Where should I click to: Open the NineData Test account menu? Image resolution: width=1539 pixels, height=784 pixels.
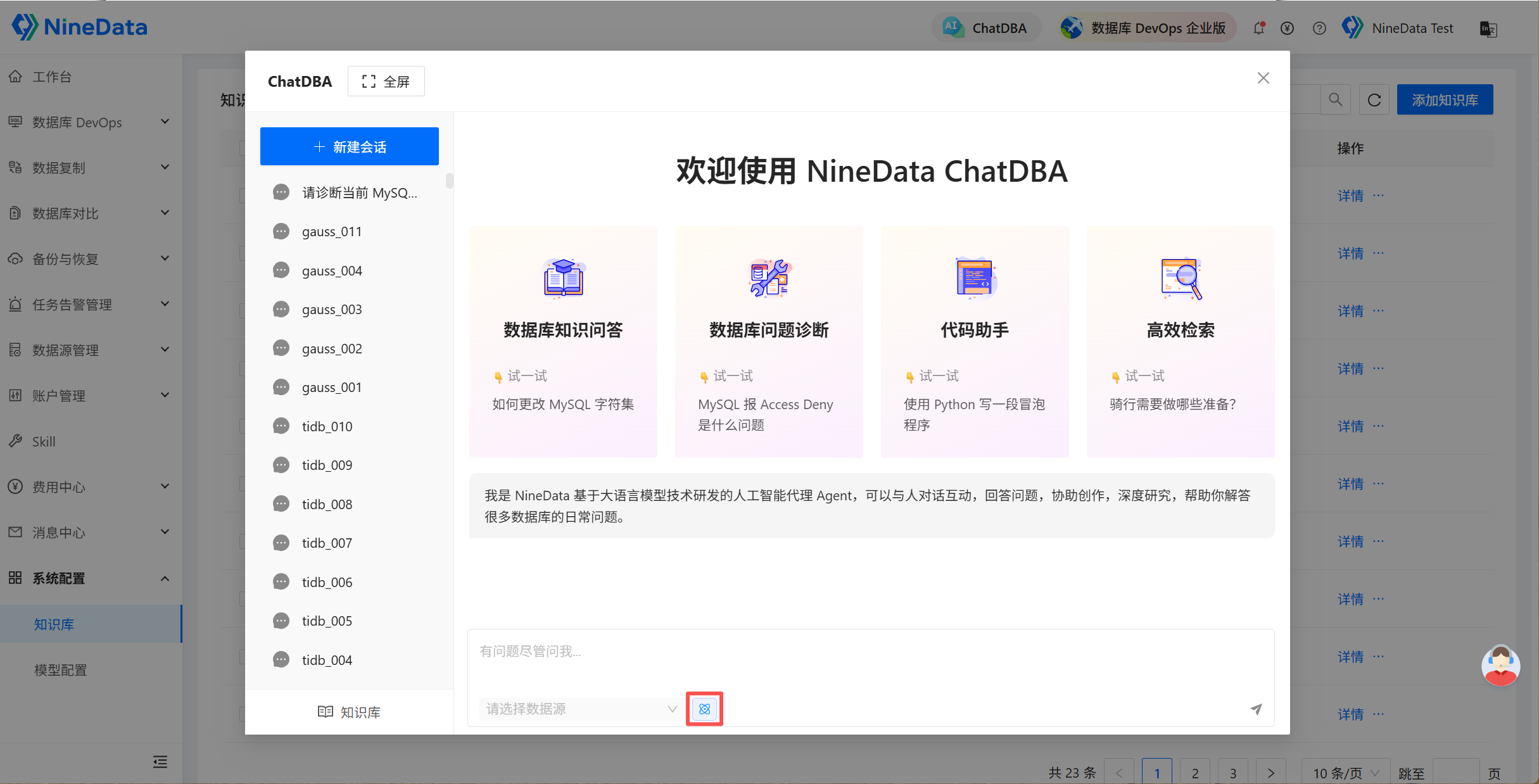tap(1398, 28)
